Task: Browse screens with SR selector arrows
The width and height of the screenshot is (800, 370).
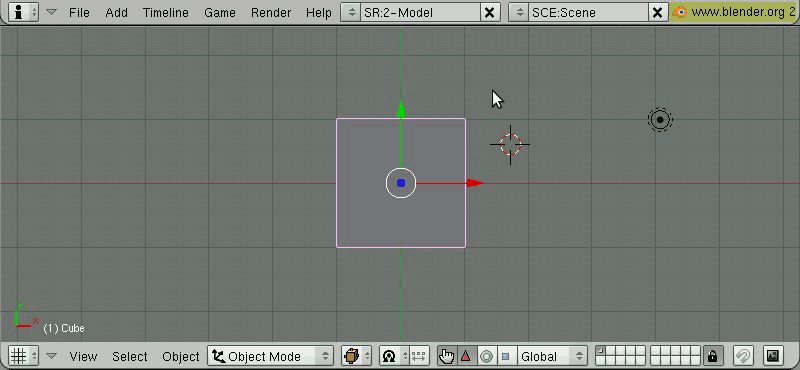Action: pyautogui.click(x=351, y=12)
